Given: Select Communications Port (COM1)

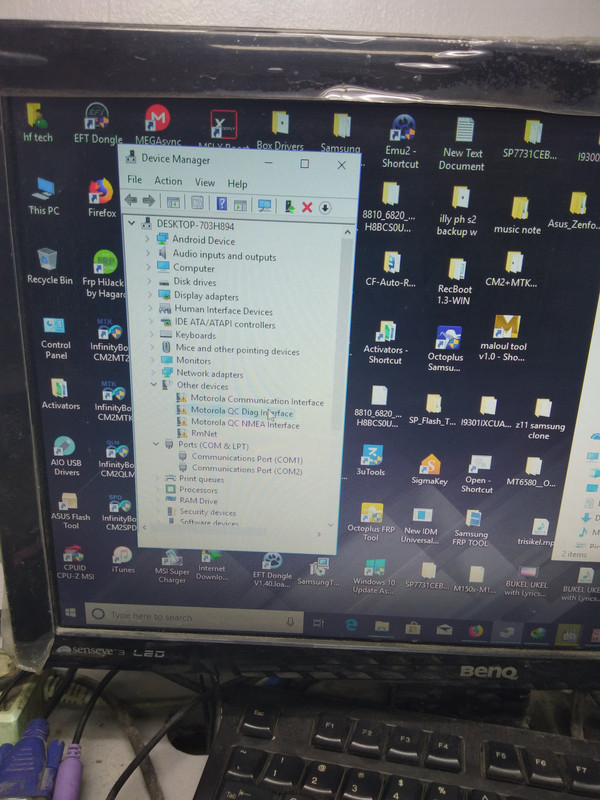Looking at the screenshot, I should coord(247,459).
